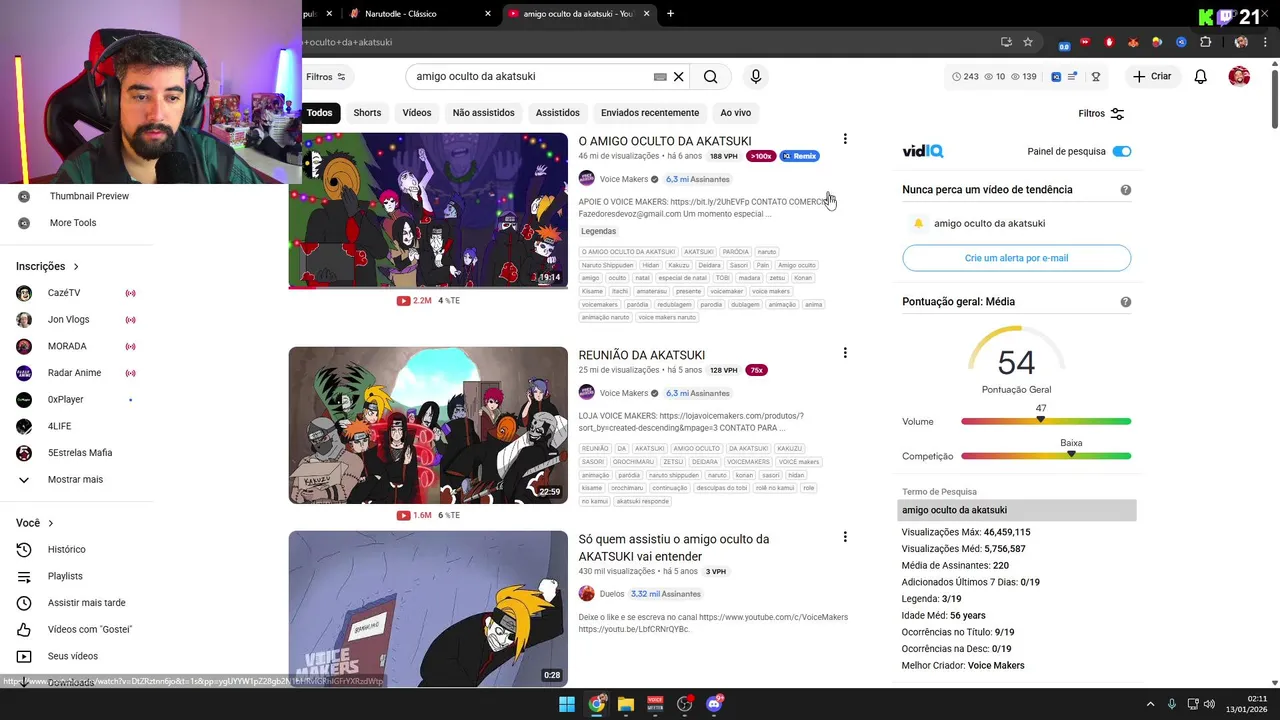Click the Criar button
This screenshot has width=1280, height=720.
1151,77
